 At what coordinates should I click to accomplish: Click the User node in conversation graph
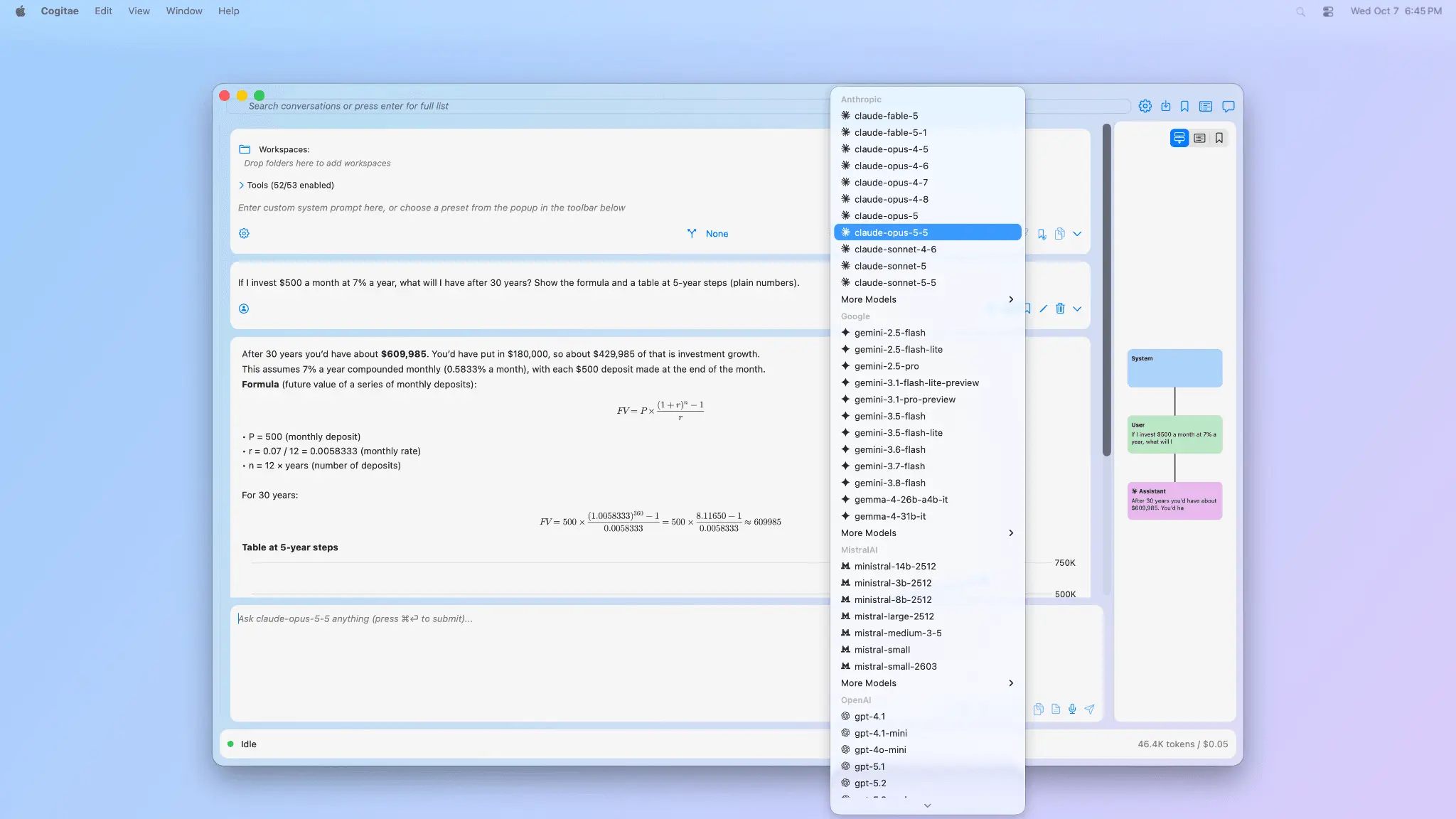click(1174, 434)
